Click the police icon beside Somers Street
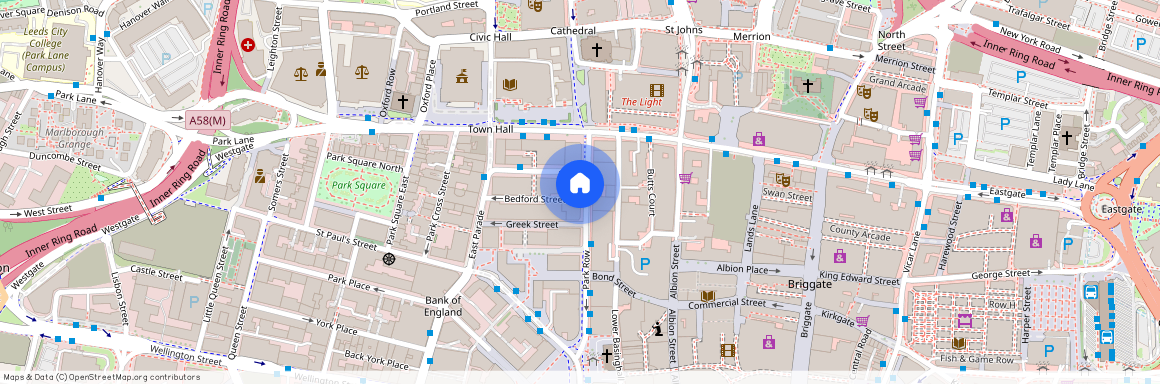1160x384 pixels. 260,176
